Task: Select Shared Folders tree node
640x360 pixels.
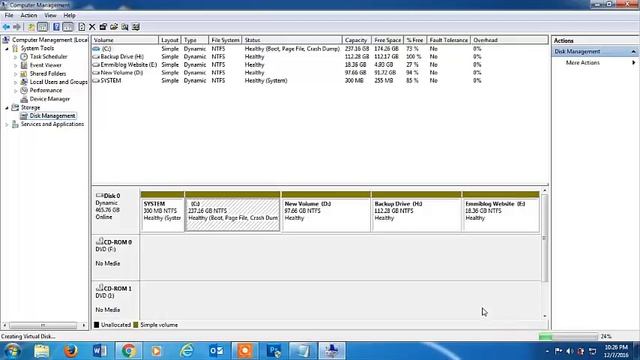Action: 48,73
